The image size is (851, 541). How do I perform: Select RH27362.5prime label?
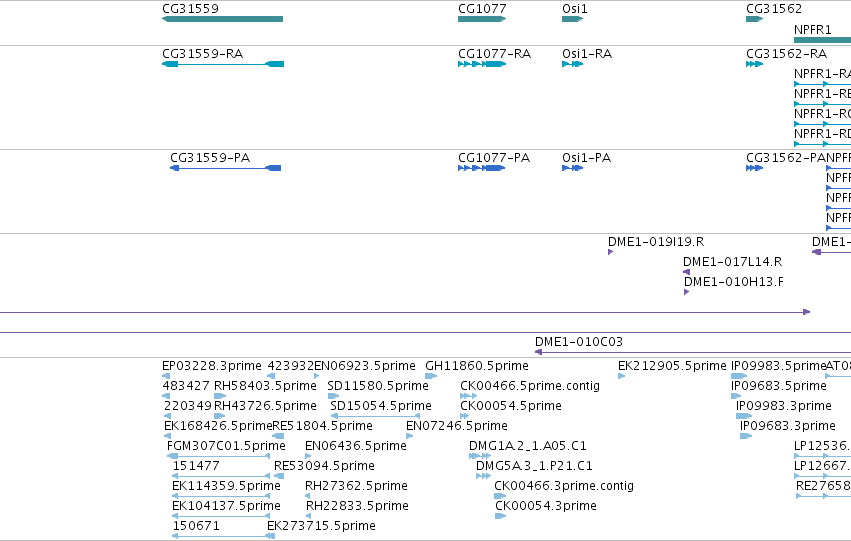coord(356,486)
